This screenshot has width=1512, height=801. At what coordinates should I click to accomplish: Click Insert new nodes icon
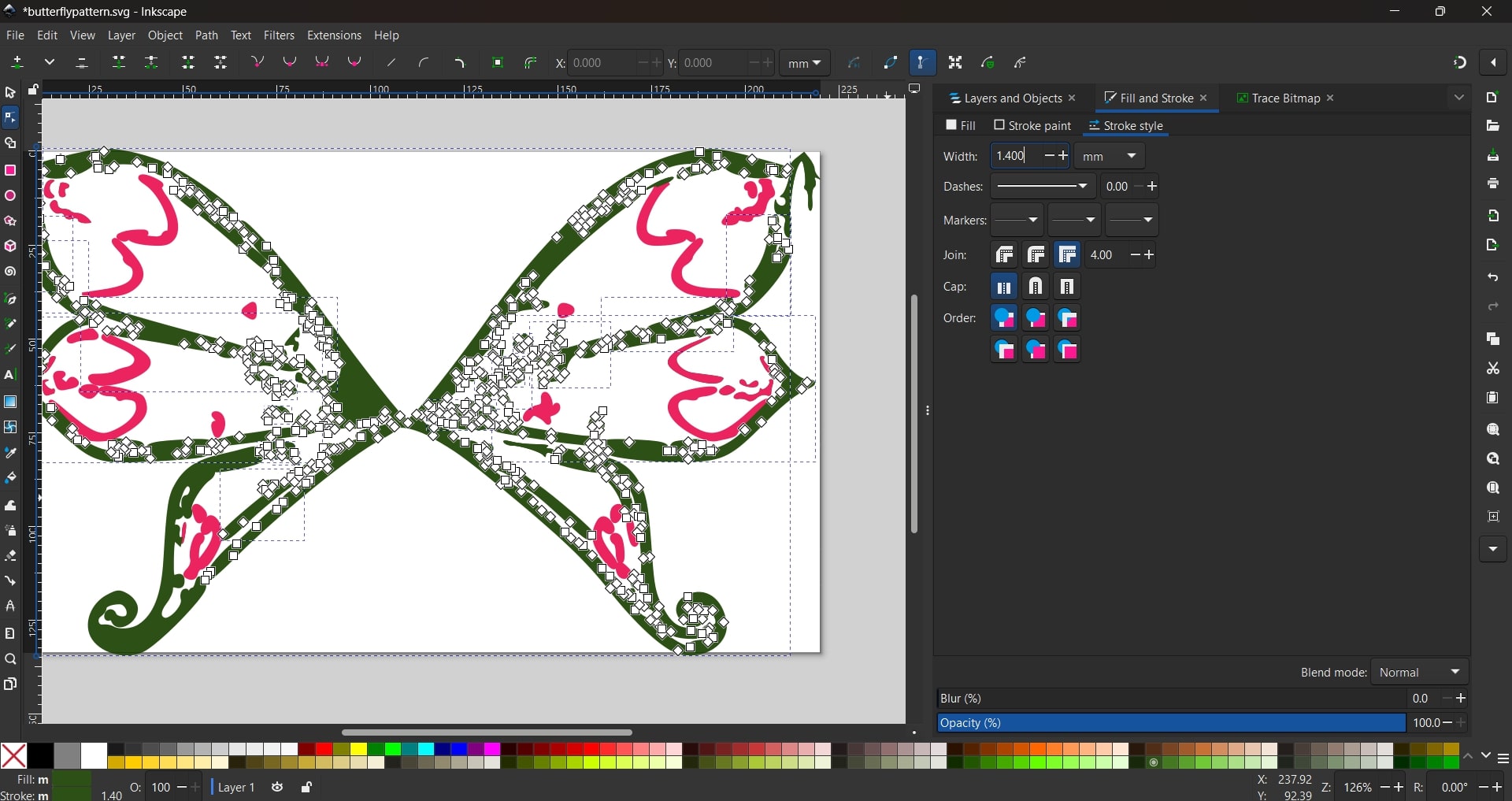point(17,63)
